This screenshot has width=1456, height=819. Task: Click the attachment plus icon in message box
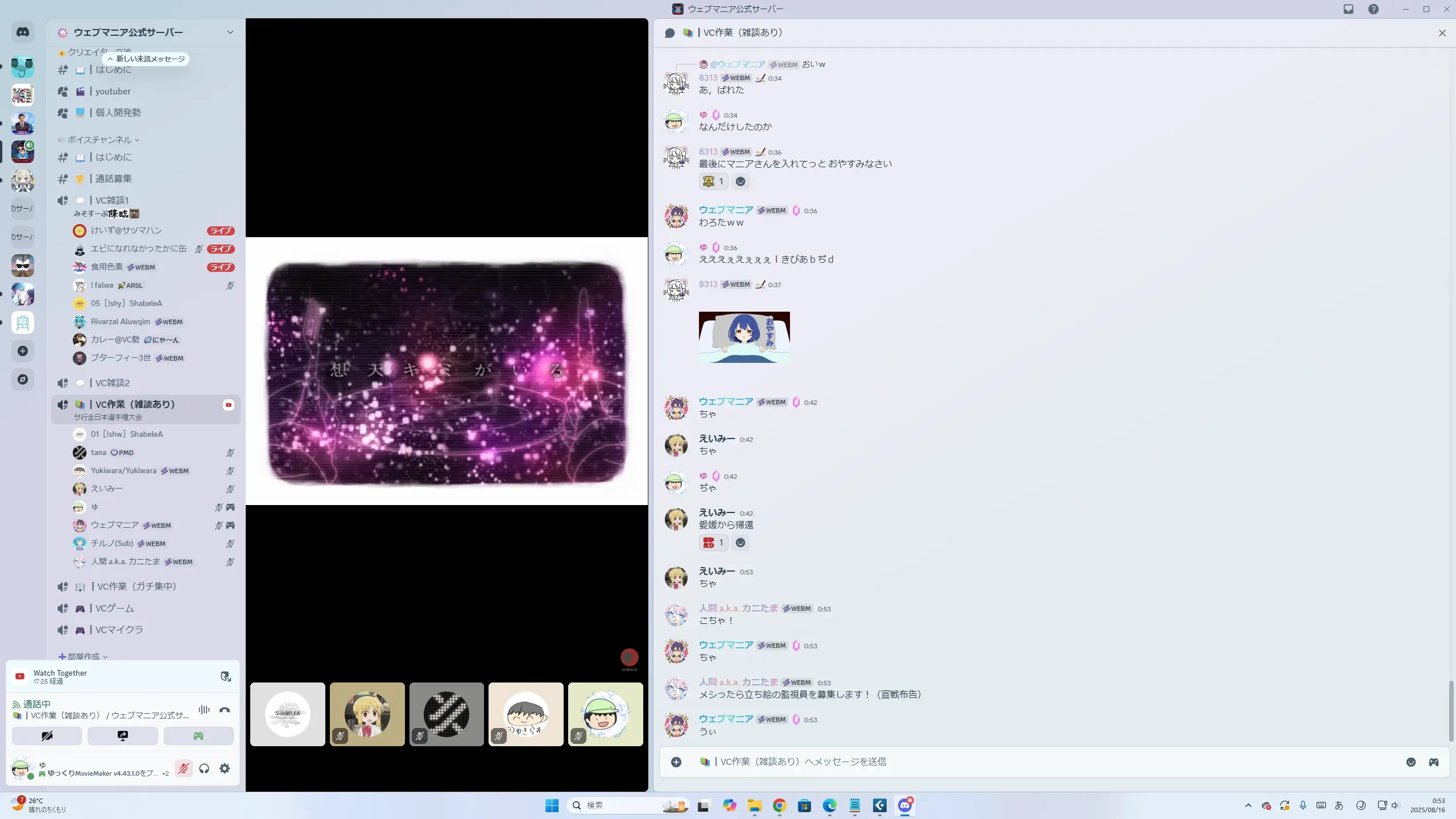[x=676, y=762]
